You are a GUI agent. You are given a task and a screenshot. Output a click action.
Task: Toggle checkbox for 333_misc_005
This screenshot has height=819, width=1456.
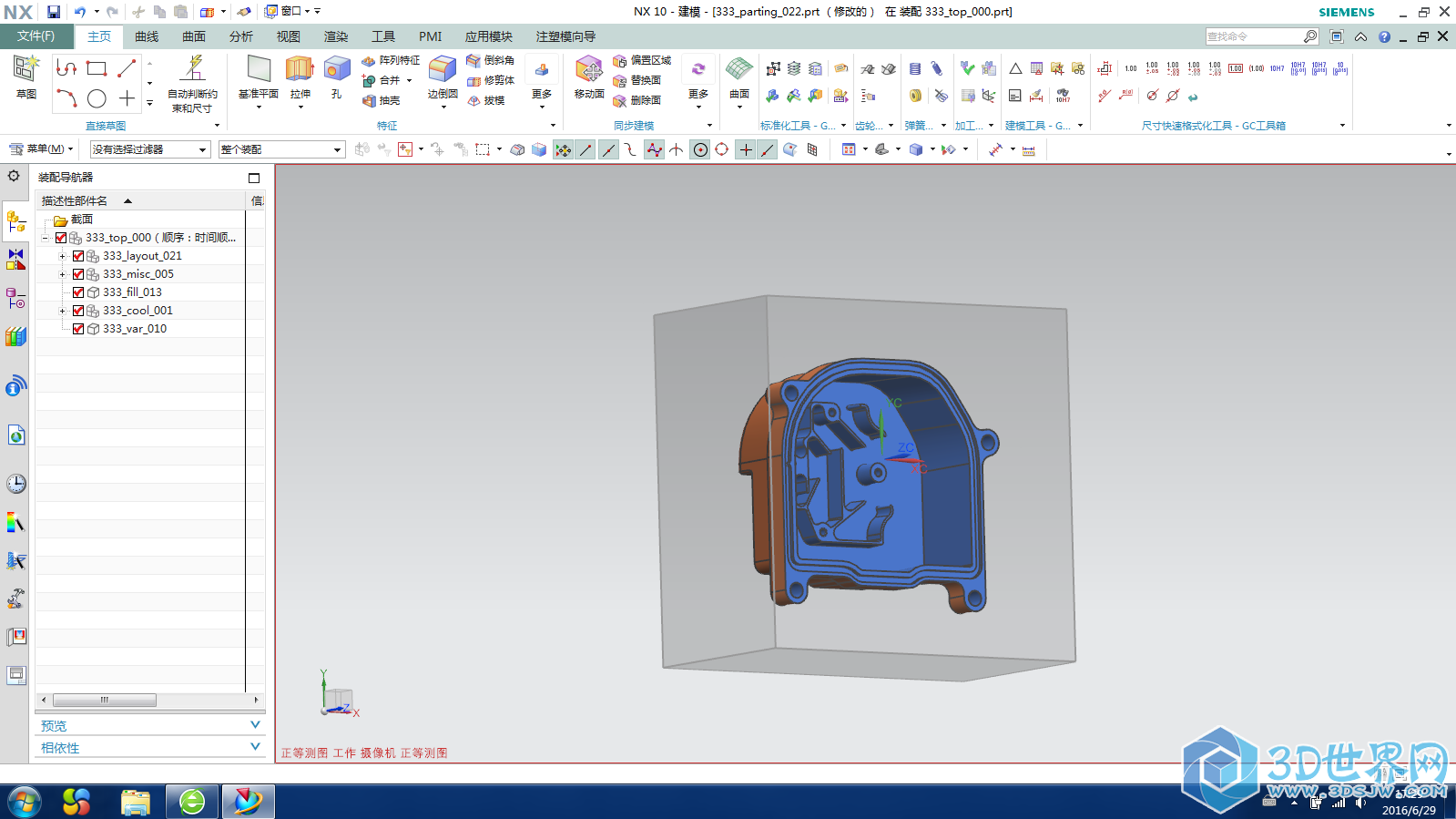[78, 274]
